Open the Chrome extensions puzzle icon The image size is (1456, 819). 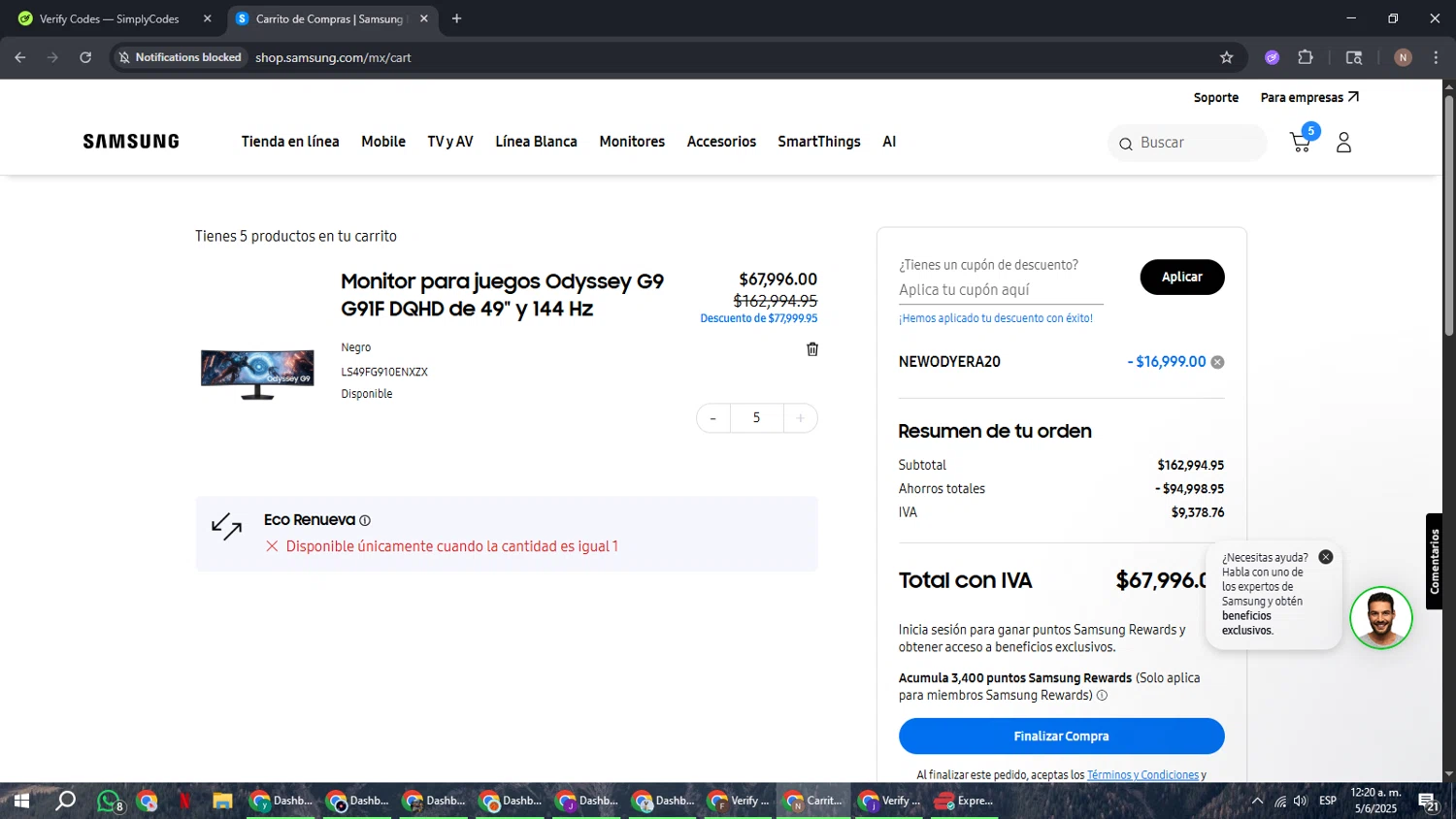click(x=1306, y=57)
